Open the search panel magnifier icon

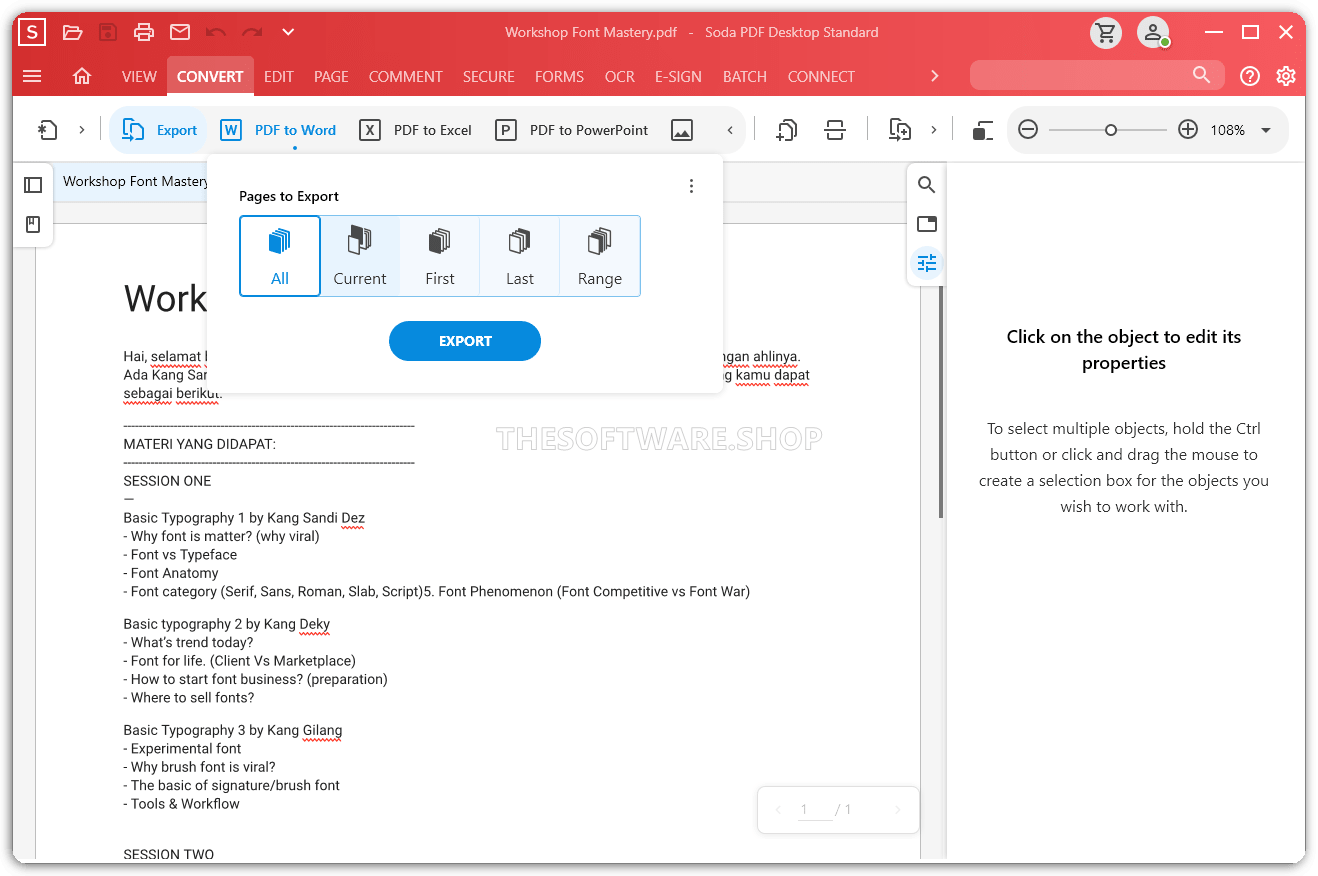[927, 185]
